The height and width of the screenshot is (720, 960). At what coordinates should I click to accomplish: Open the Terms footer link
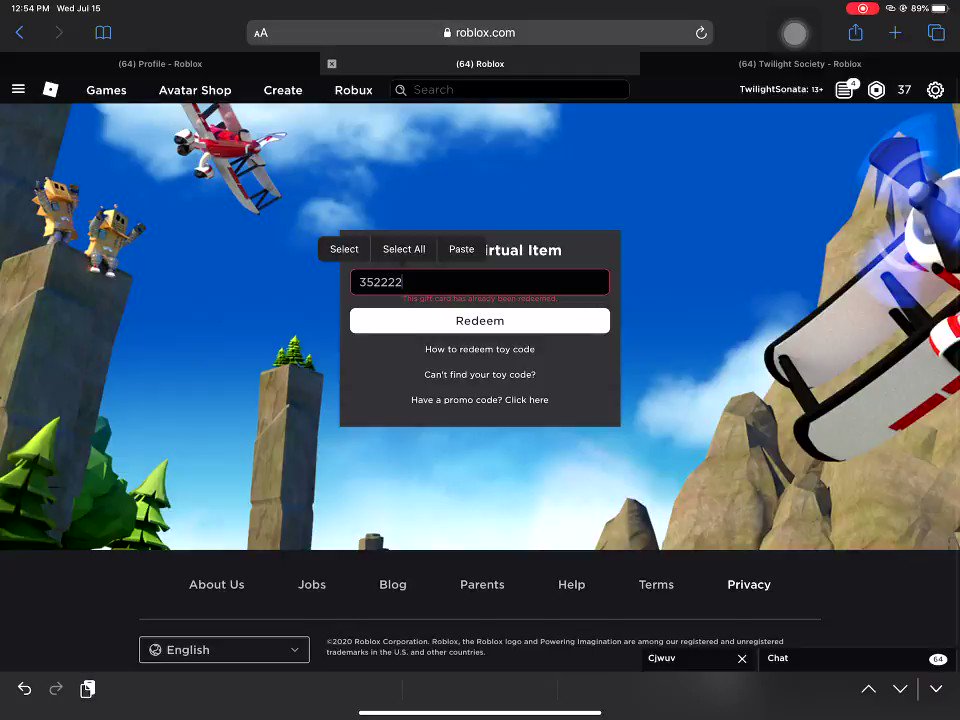[656, 585]
